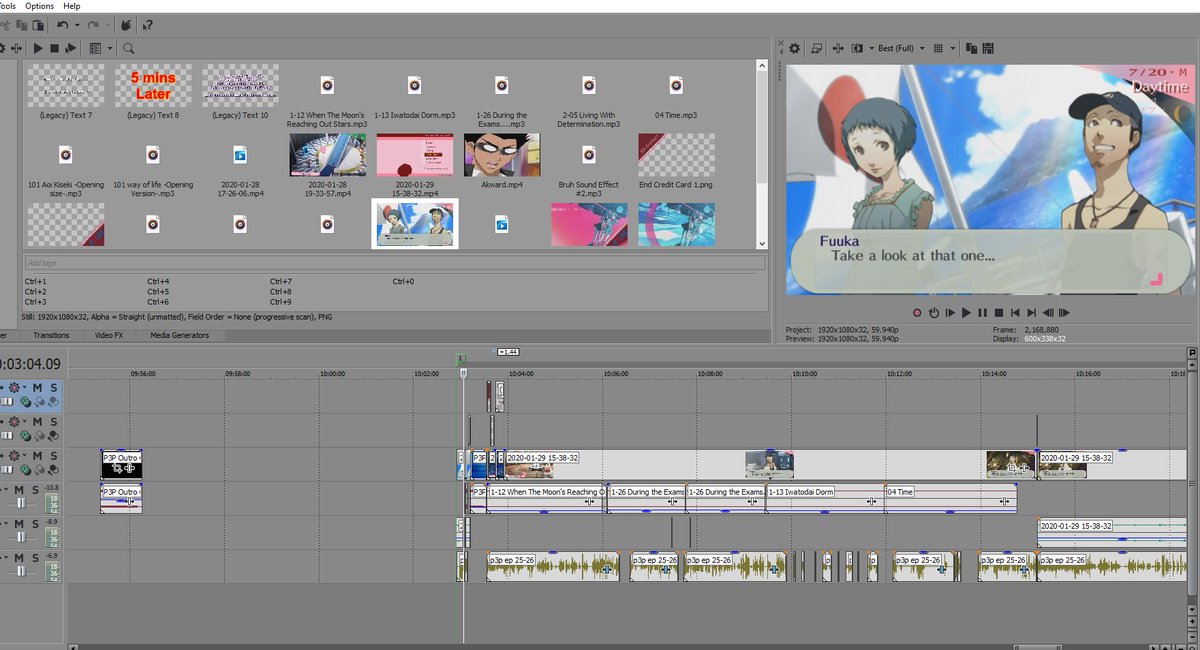
Task: Click the Split Screen View icon
Action: click(857, 48)
